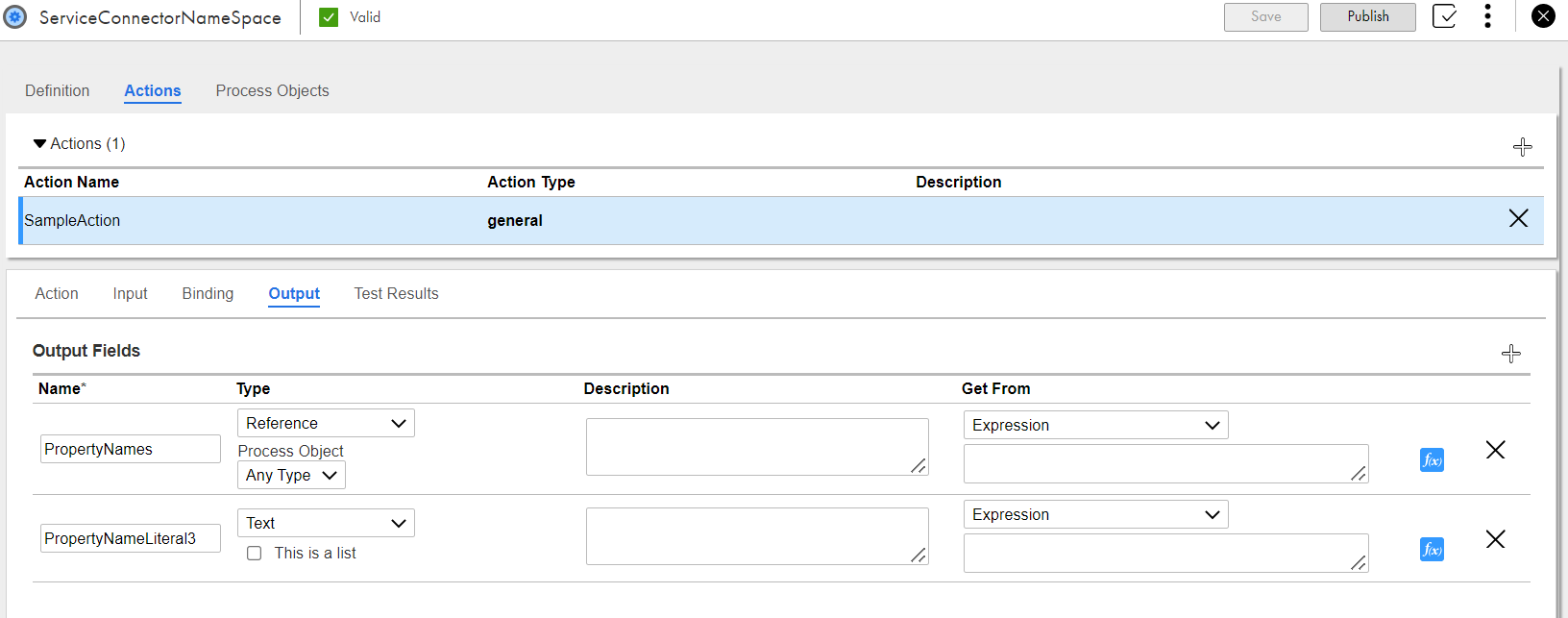Click the PropertyNameLiteral3 name field
Viewport: 1568px width, 618px height.
(131, 538)
